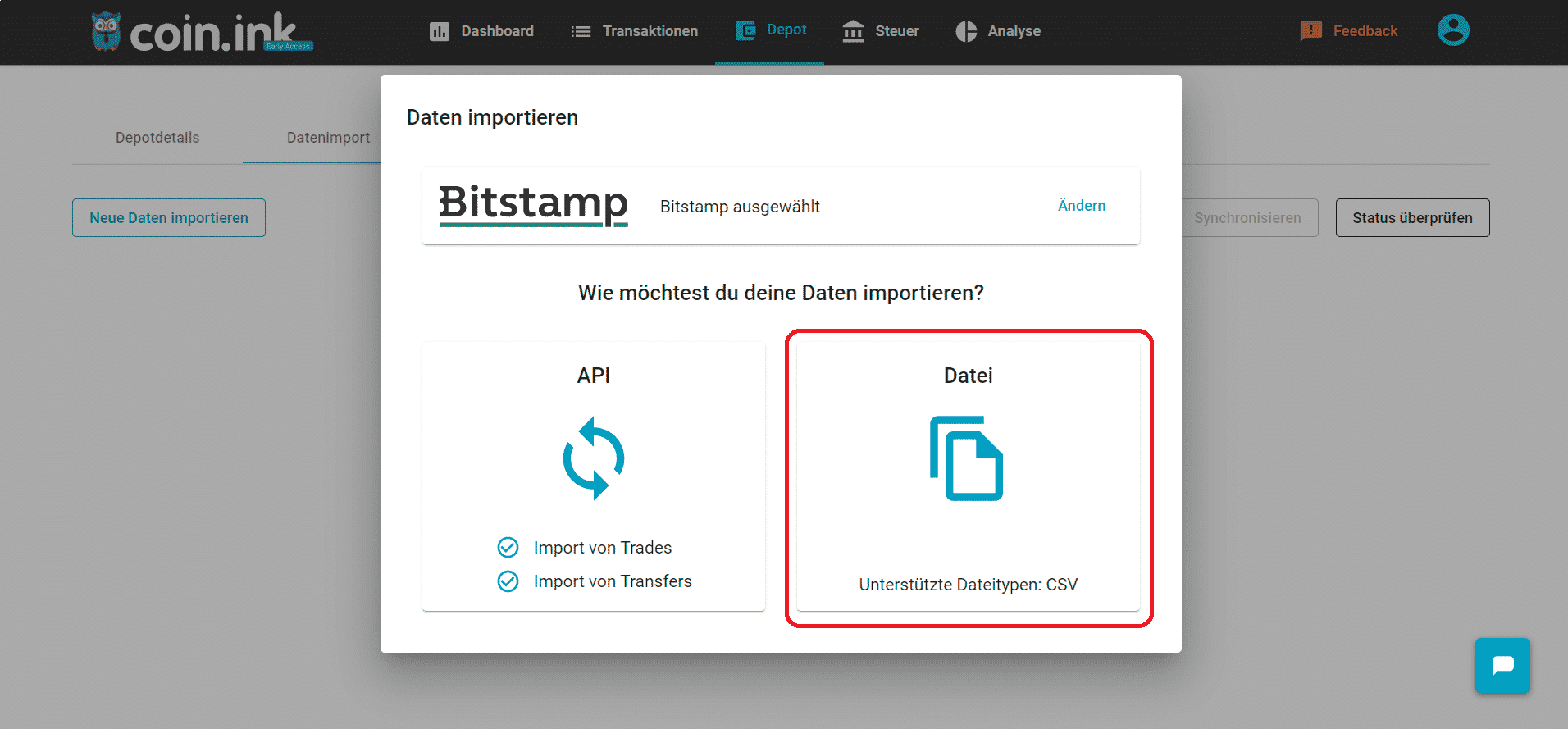
Task: Click the coin.ink owl logo
Action: [106, 31]
